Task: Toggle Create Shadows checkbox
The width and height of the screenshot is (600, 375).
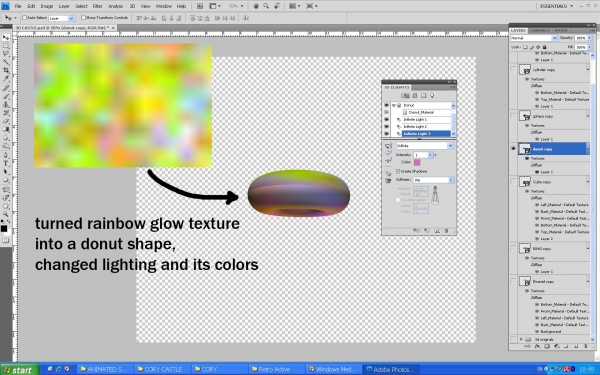Action: [x=398, y=171]
